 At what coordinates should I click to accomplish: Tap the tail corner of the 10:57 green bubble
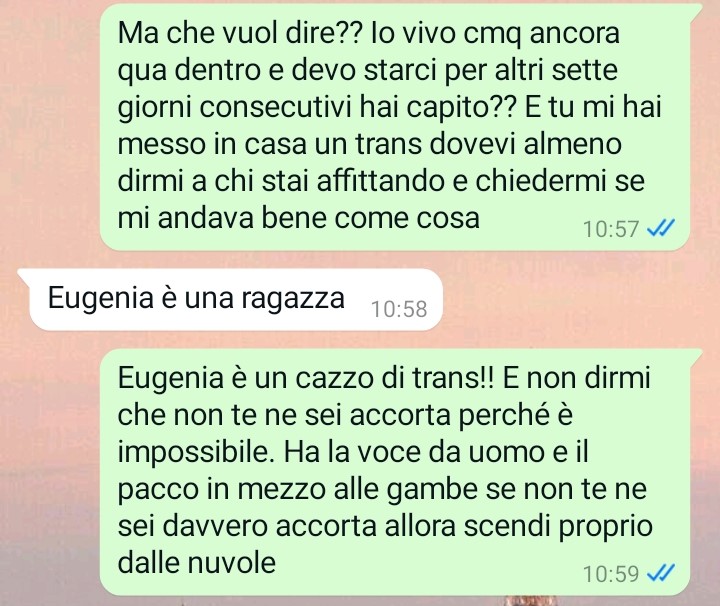696,10
